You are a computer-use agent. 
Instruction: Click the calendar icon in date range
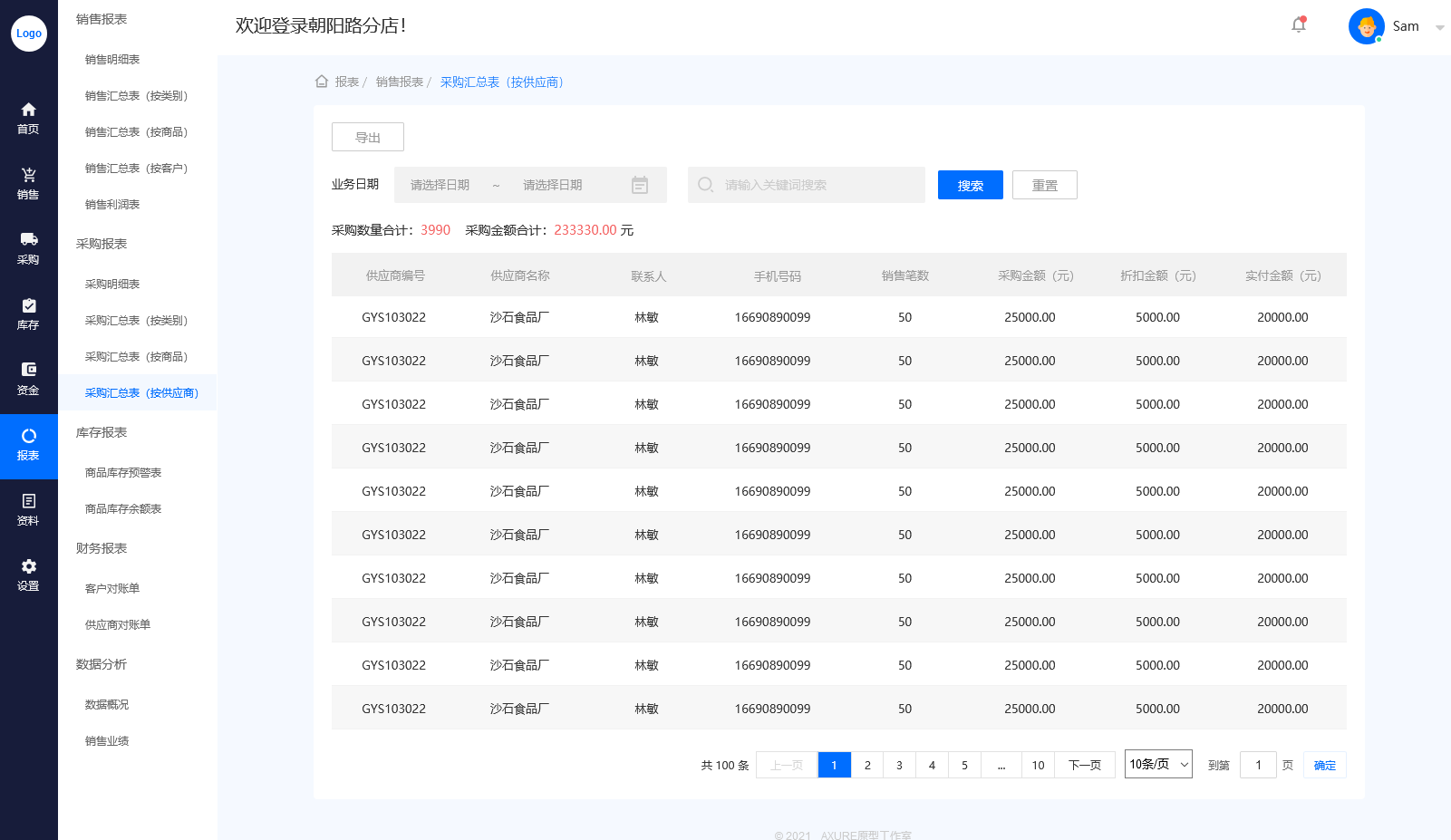640,185
